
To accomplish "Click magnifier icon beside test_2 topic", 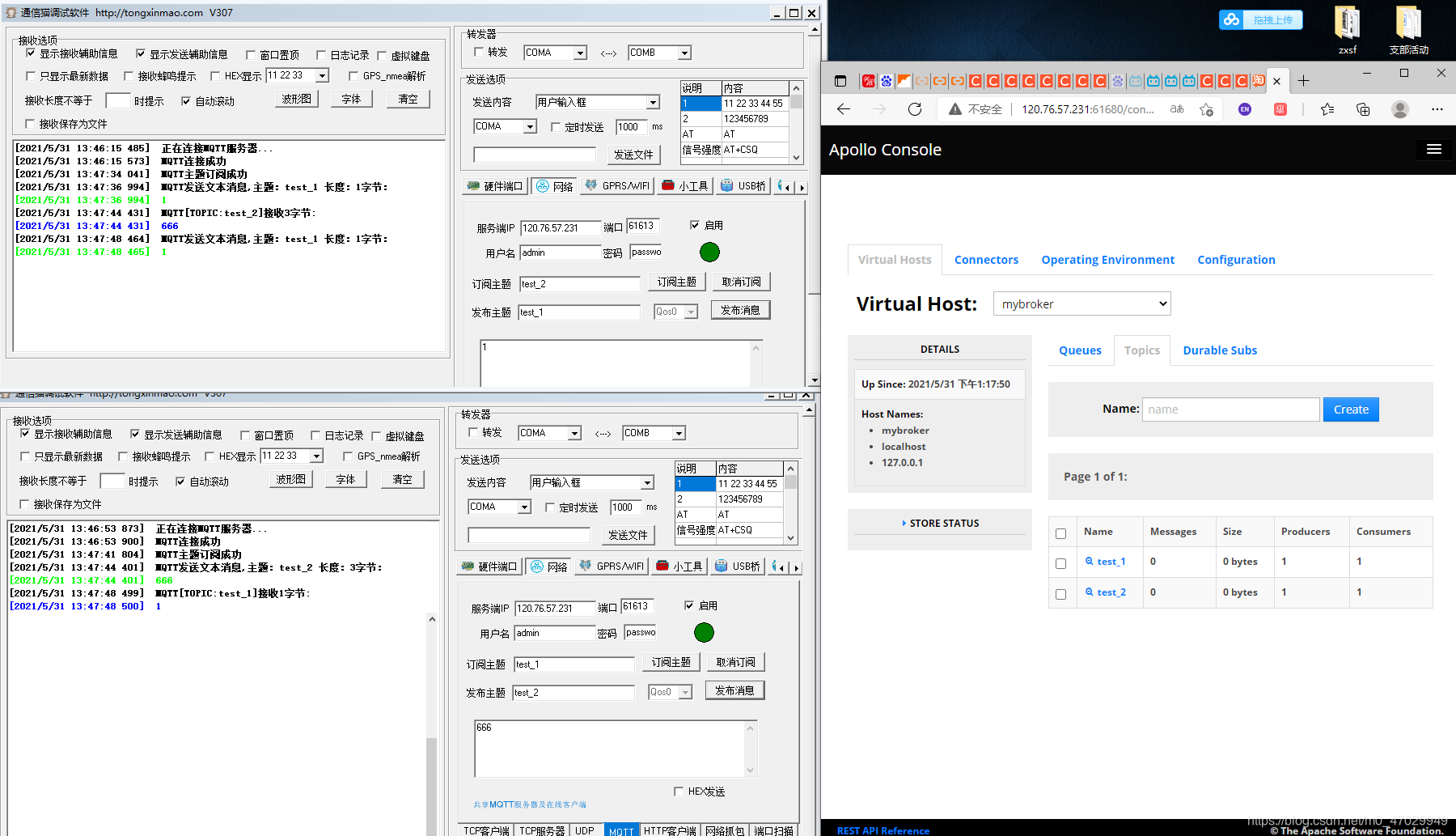I will 1089,592.
